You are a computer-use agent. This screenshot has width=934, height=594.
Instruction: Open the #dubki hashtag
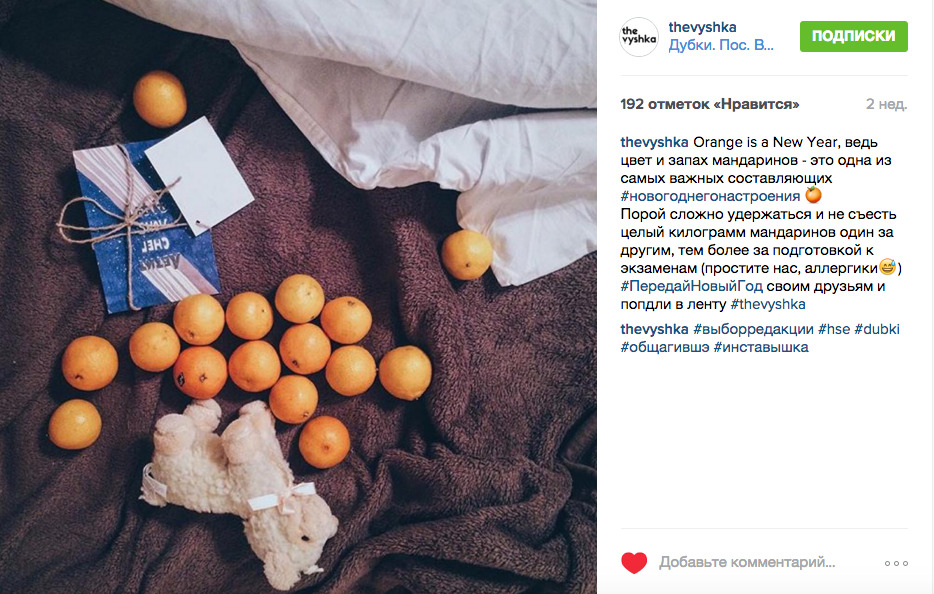point(877,329)
